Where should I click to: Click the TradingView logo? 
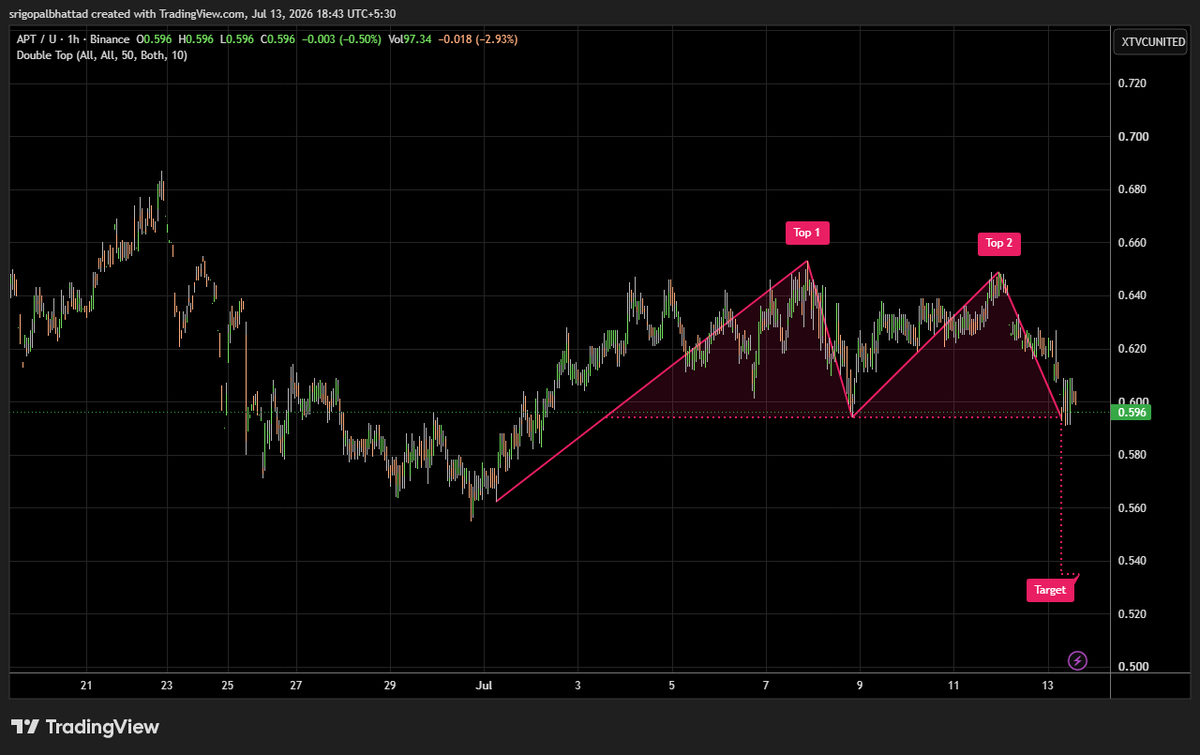pyautogui.click(x=85, y=727)
